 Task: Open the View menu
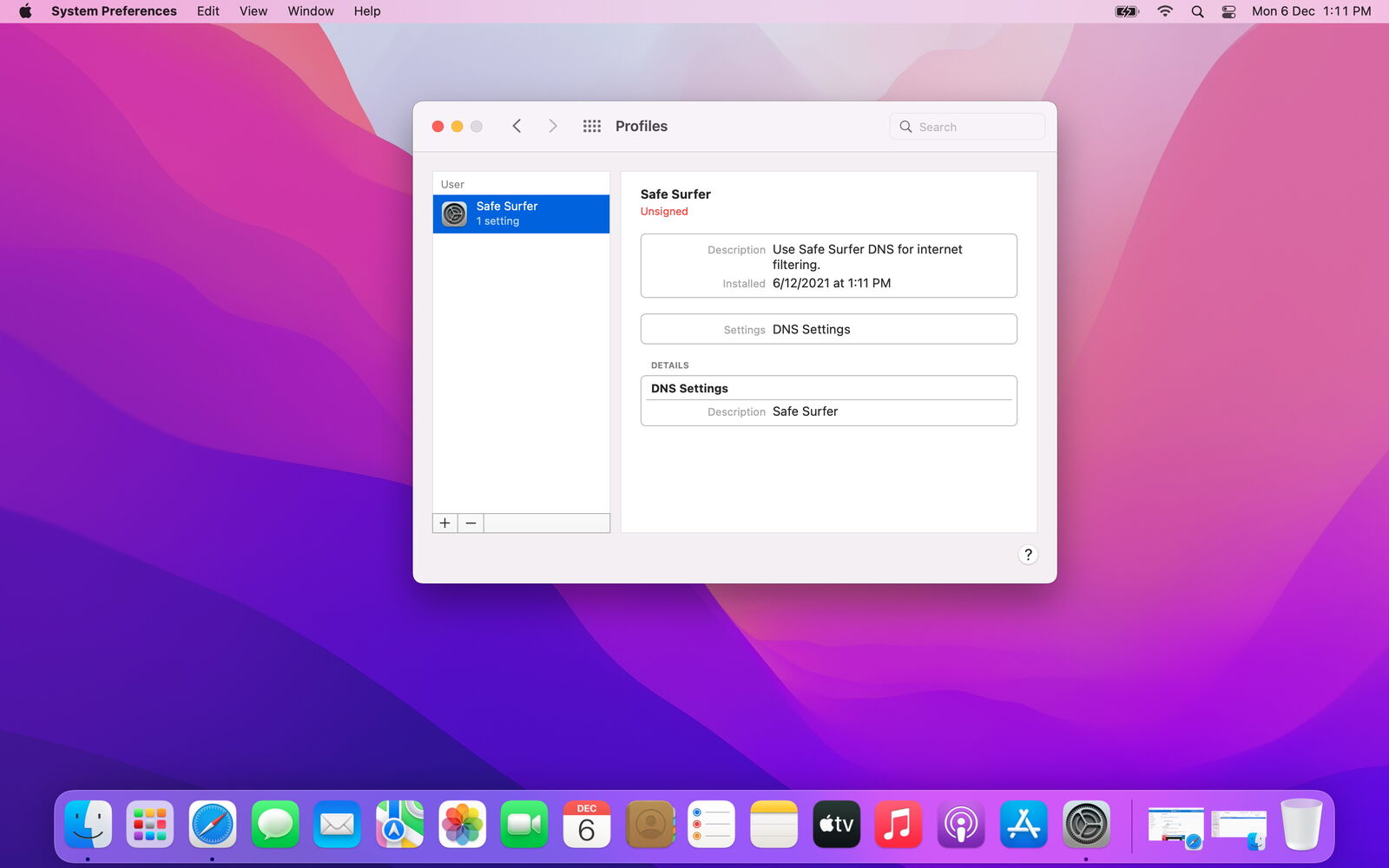(x=253, y=11)
